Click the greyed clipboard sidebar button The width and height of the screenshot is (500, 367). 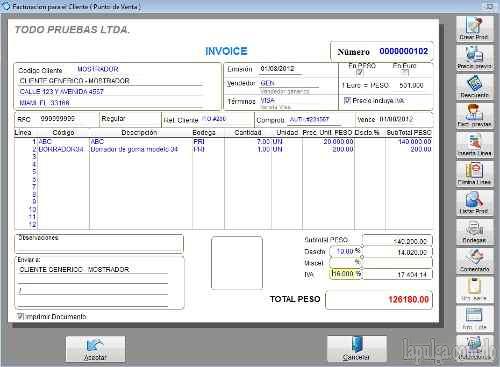click(x=475, y=290)
